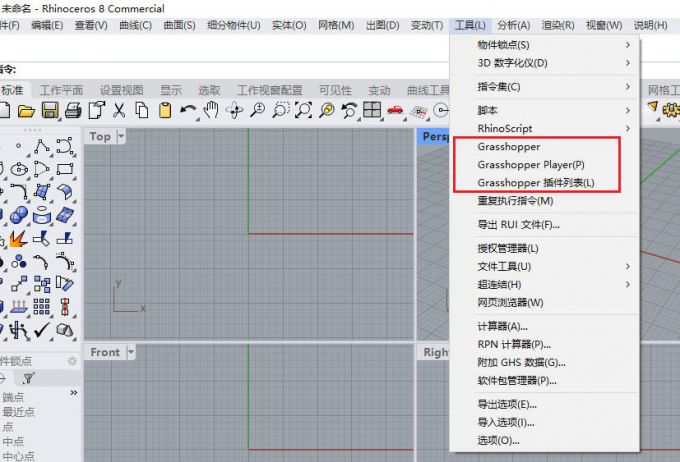This screenshot has width=680, height=462.
Task: Open the 实体(O) menu
Action: [289, 25]
